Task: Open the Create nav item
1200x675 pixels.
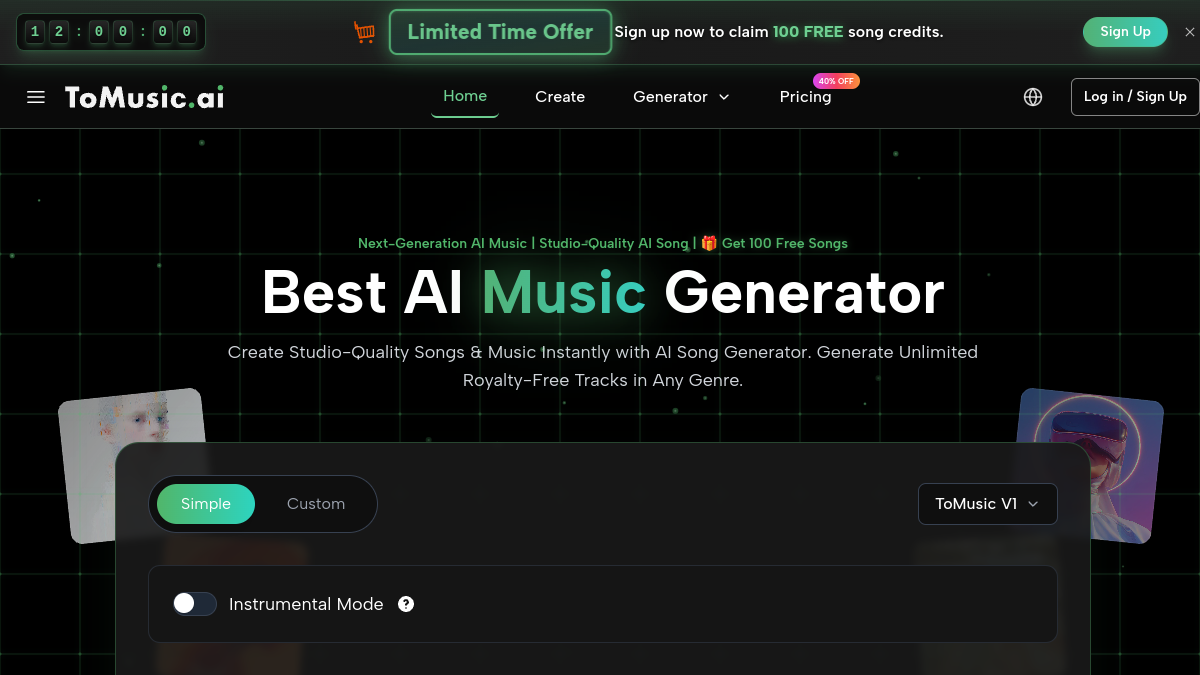Action: [x=560, y=97]
